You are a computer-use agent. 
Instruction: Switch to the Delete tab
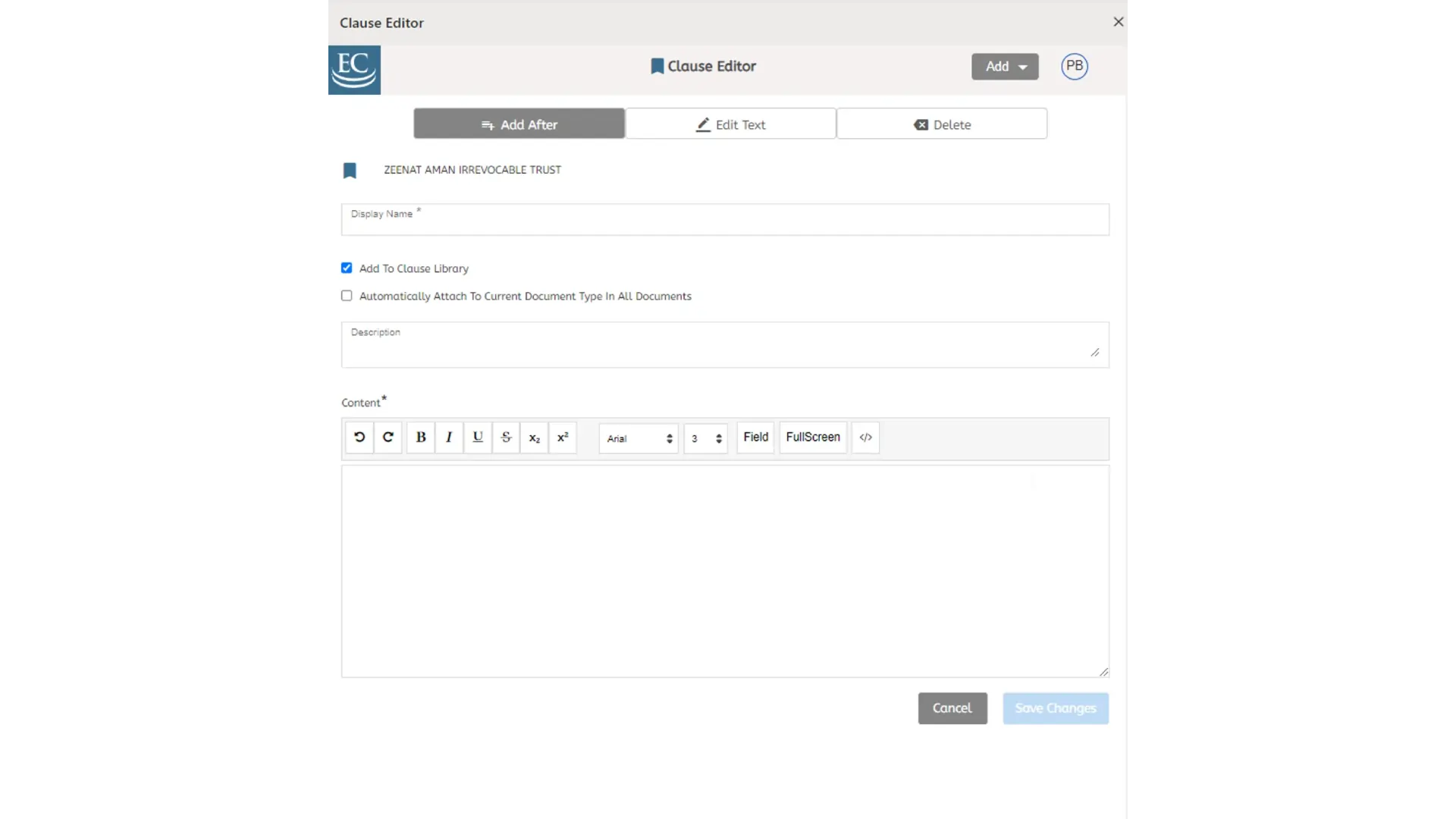tap(942, 124)
